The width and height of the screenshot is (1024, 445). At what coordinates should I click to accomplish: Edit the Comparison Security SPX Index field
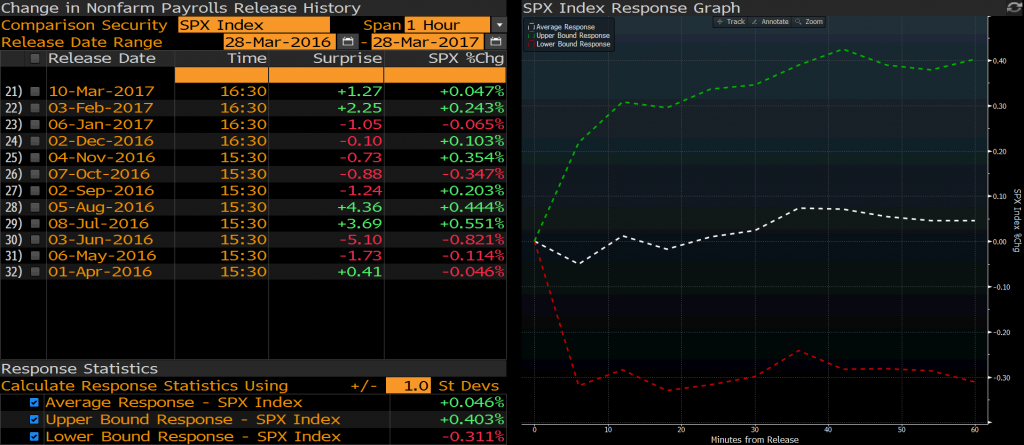point(253,25)
